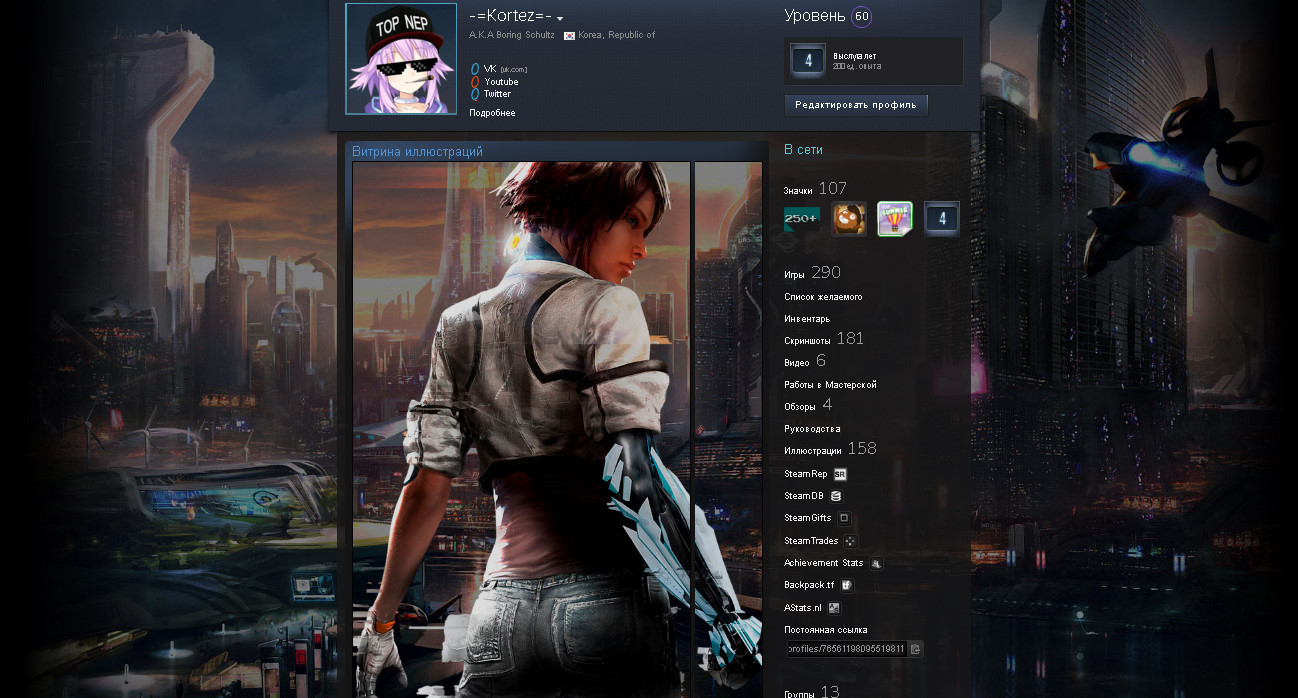
Task: Click the level 60 badge circle
Action: [861, 17]
